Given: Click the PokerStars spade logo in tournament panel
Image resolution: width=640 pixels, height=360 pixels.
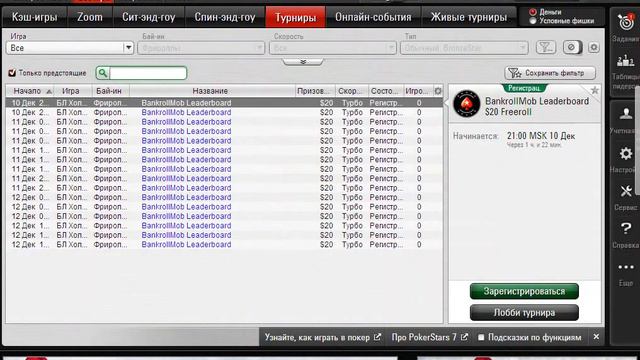Looking at the screenshot, I should (x=467, y=104).
